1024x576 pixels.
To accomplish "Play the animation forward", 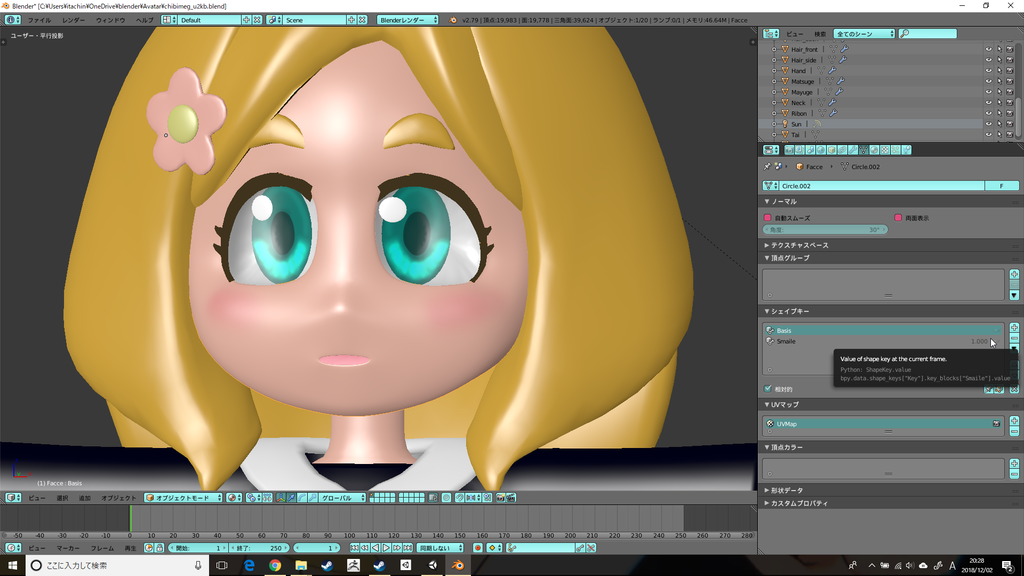I will [x=386, y=548].
